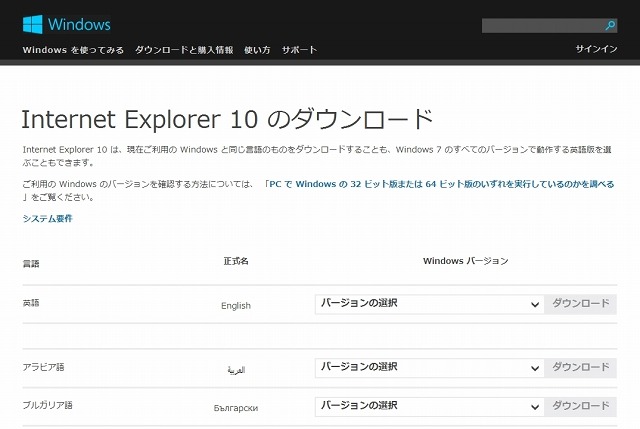Click the 'サインイン' link
Screen dimensions: 640x429
coord(596,49)
